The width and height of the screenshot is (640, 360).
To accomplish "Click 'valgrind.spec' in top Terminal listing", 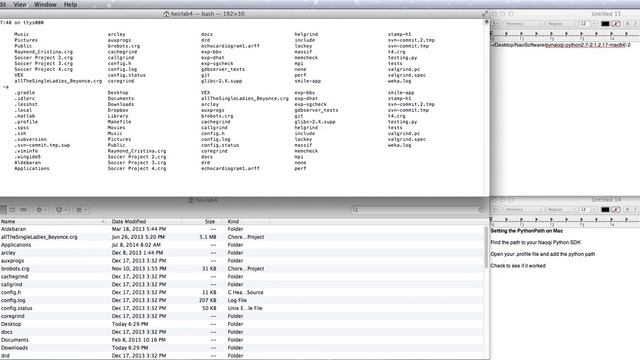I will (407, 75).
